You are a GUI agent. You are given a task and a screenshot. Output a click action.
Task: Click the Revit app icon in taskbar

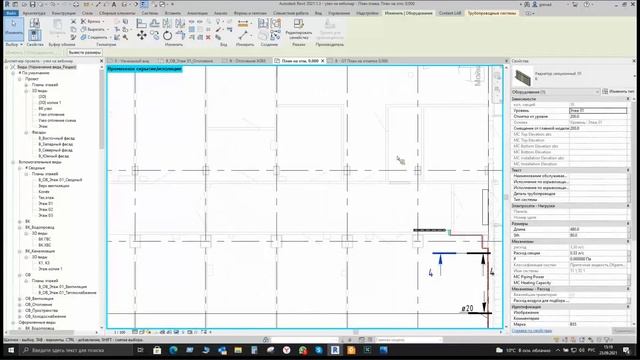point(335,350)
